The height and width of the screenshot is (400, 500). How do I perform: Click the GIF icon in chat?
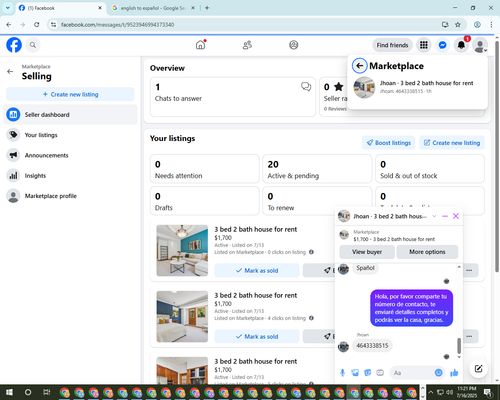380,373
